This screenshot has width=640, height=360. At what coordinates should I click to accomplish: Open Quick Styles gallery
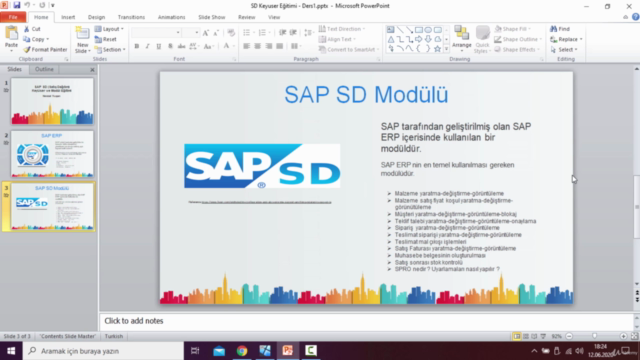tap(482, 39)
